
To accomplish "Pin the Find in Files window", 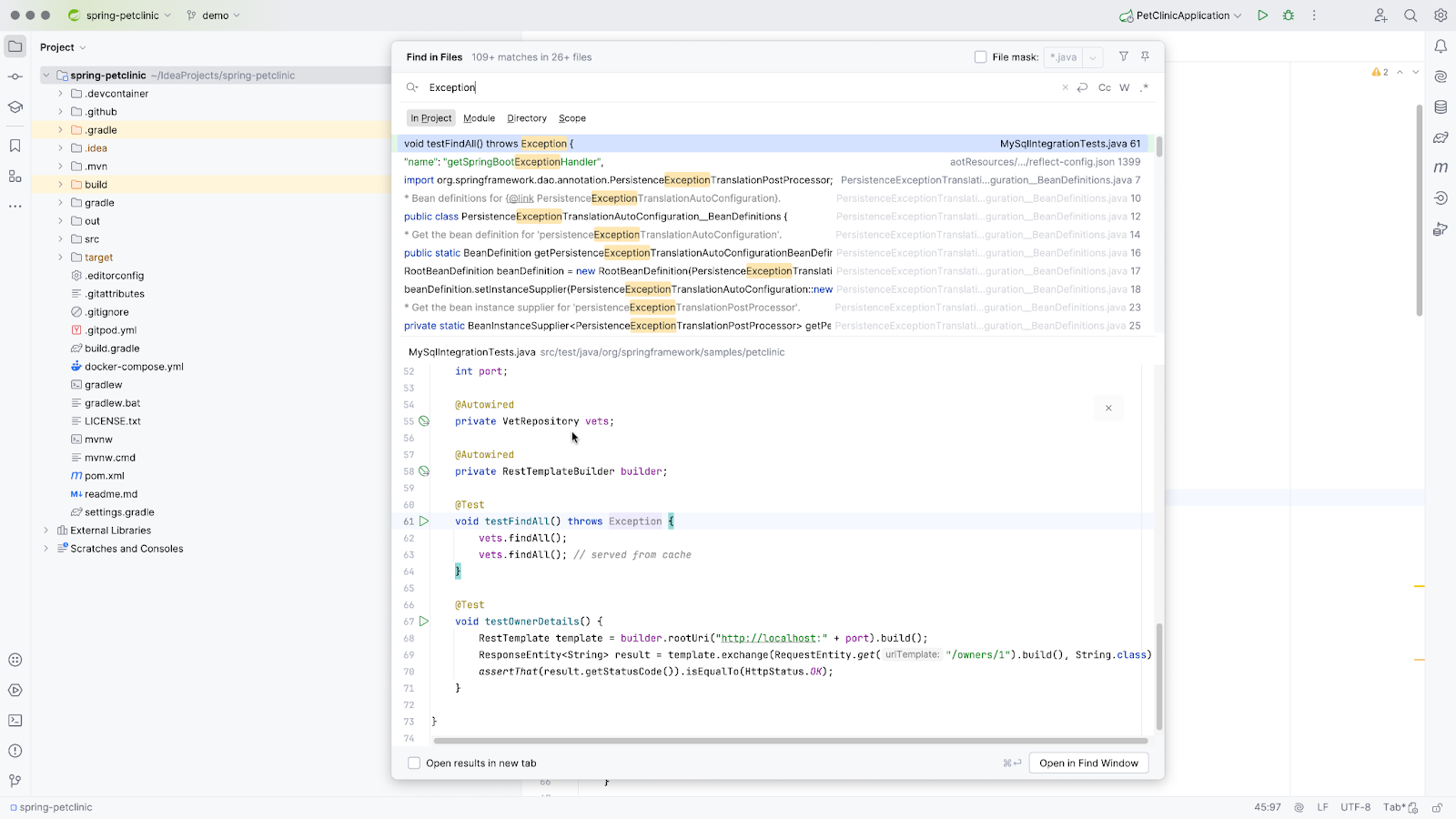I will point(1146,56).
